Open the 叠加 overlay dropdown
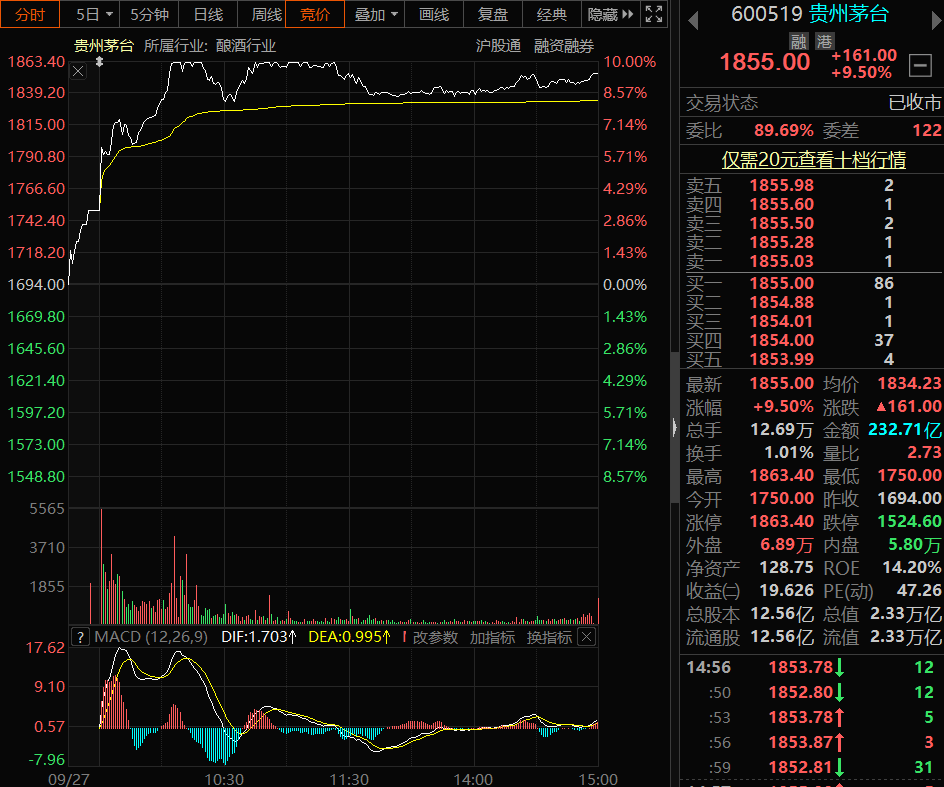This screenshot has width=944, height=787. pos(376,14)
